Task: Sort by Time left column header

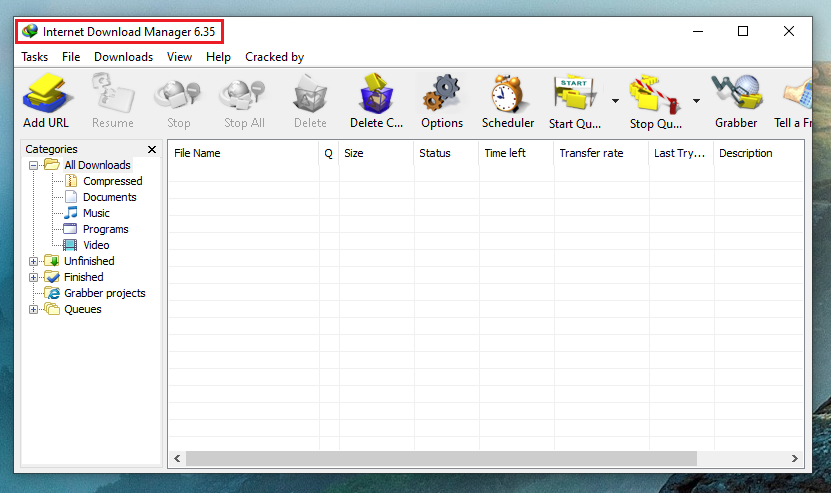Action: [x=517, y=153]
